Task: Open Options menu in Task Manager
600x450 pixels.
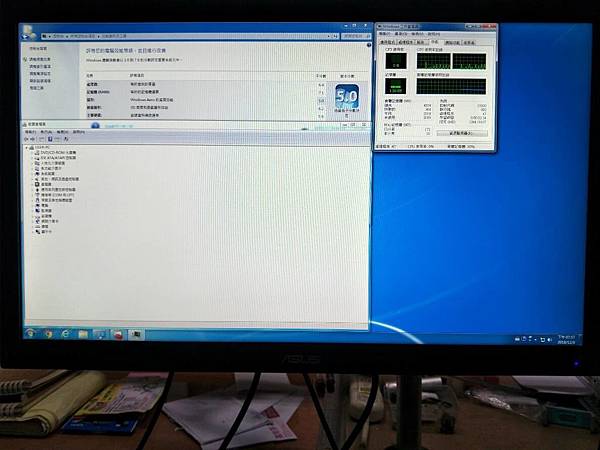Action: [401, 34]
